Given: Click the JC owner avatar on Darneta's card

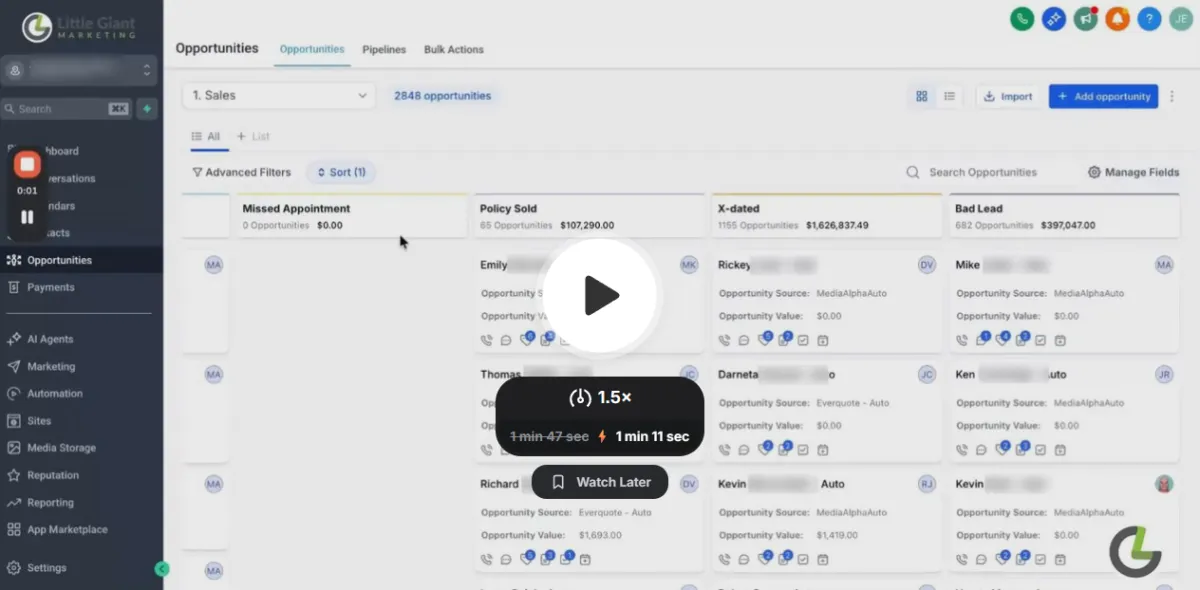Looking at the screenshot, I should (927, 375).
